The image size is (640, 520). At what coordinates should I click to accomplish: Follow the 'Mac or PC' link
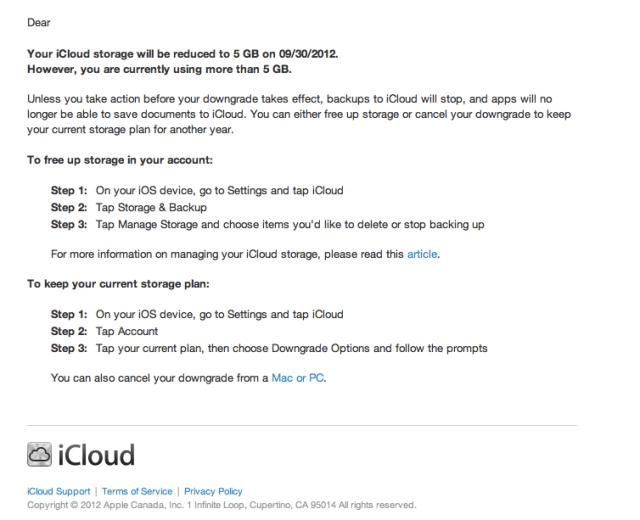[x=299, y=378]
